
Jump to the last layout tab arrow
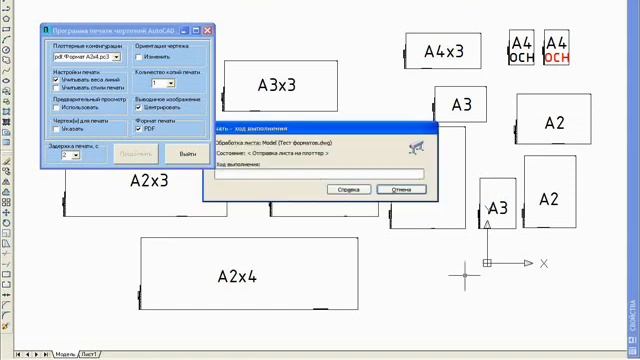46,354
